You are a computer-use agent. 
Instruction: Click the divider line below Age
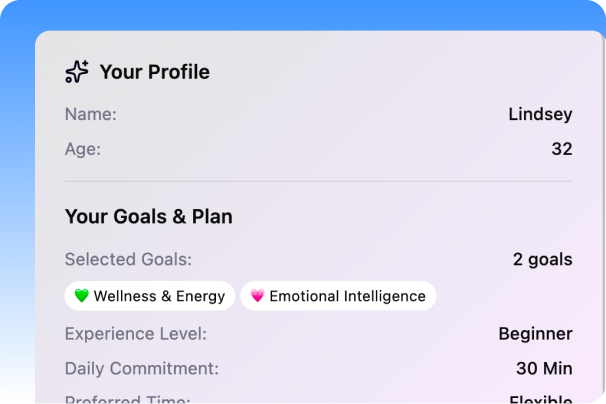(318, 181)
